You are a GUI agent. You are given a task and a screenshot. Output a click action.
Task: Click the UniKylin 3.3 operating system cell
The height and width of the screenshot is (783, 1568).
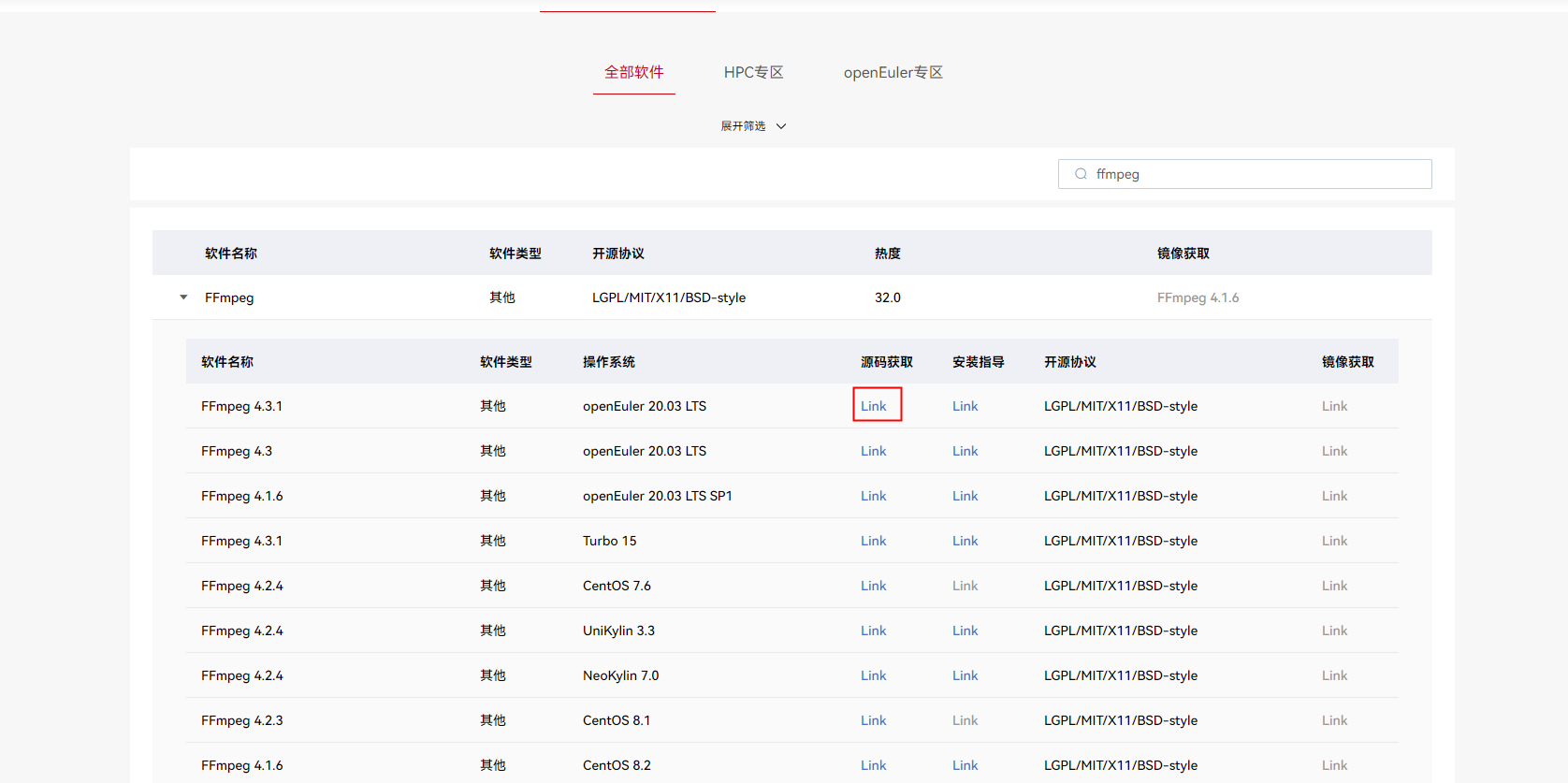tap(618, 631)
